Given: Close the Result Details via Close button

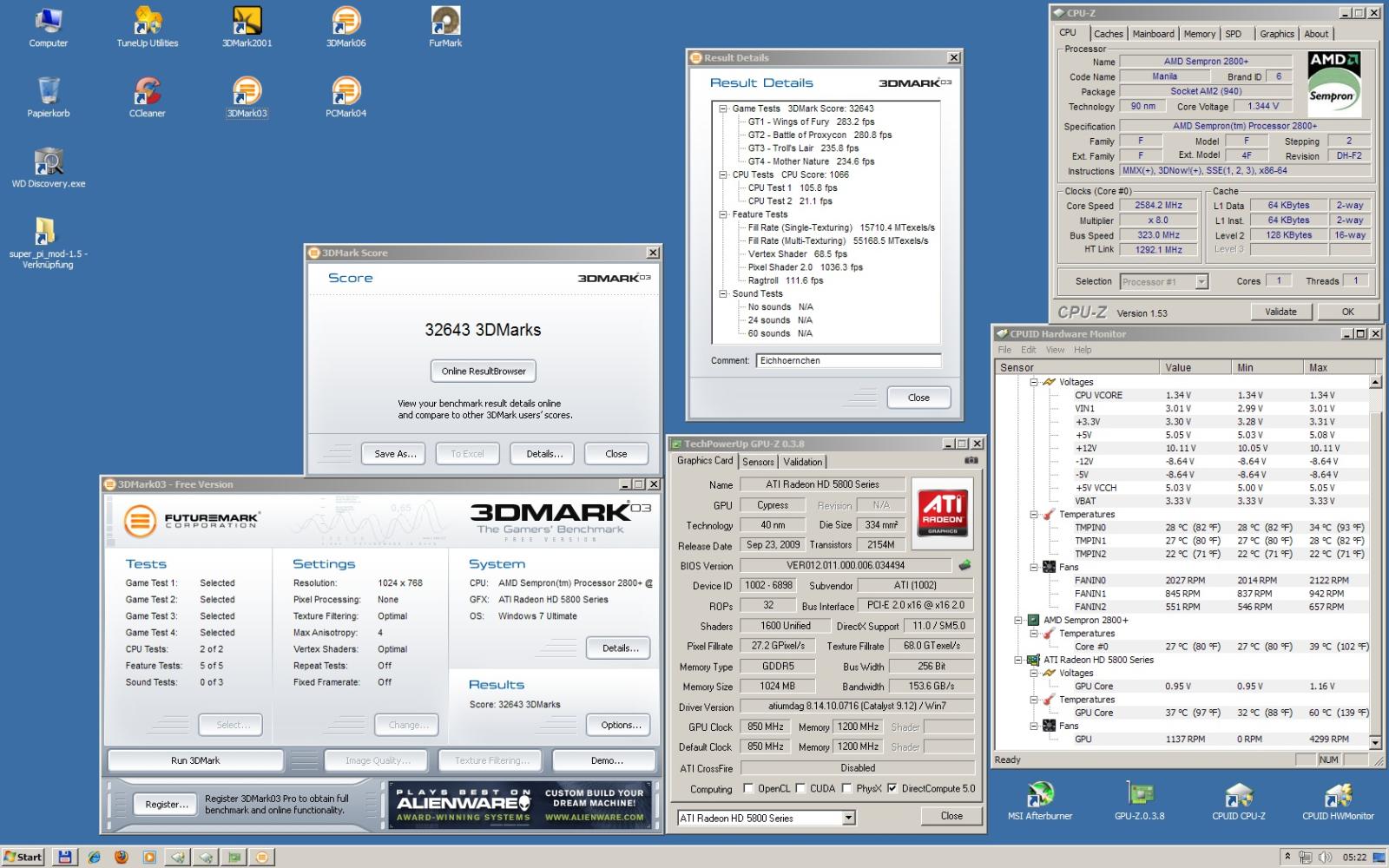Looking at the screenshot, I should pyautogui.click(x=918, y=398).
